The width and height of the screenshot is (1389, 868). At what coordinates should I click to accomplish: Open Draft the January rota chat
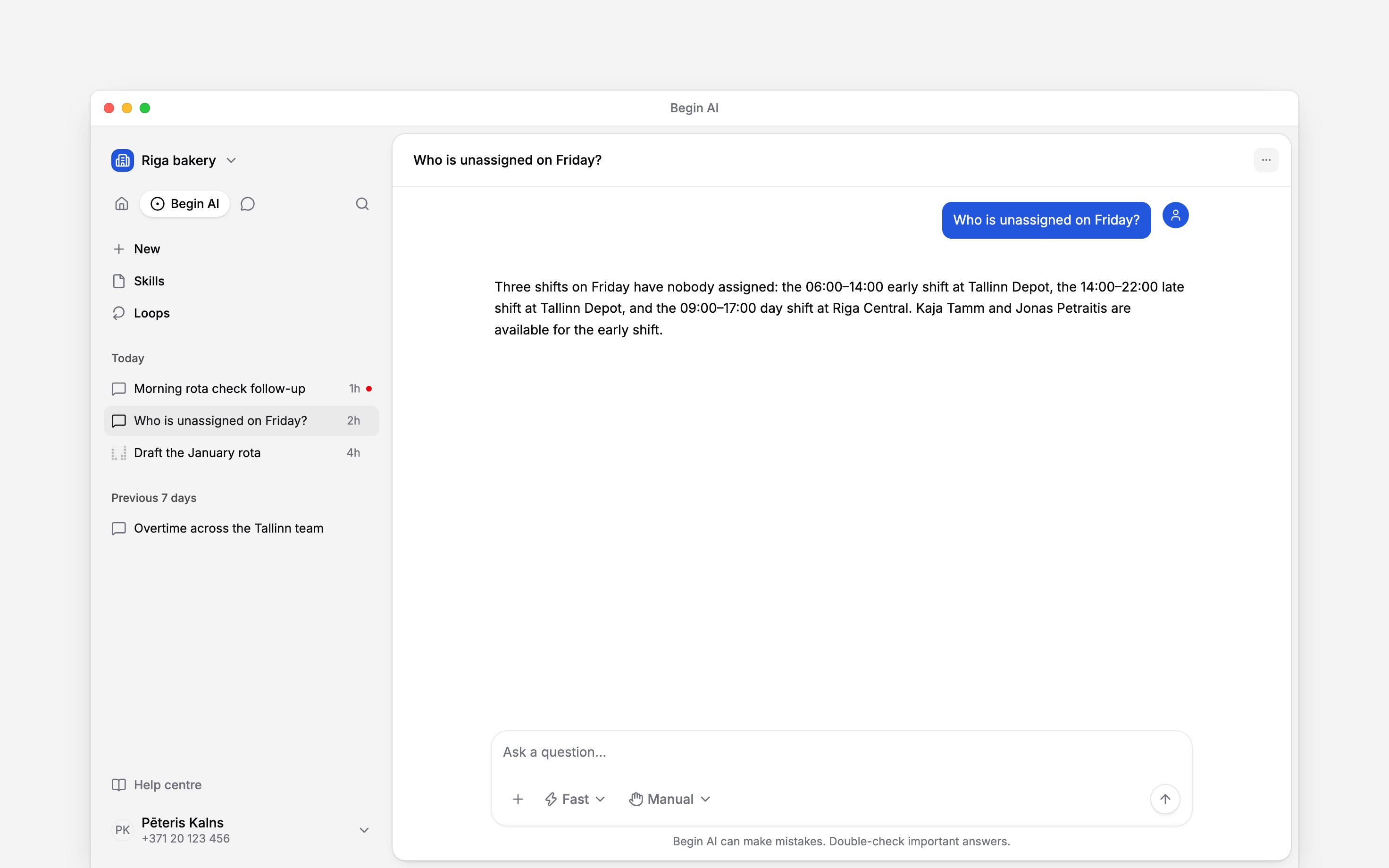pyautogui.click(x=241, y=453)
